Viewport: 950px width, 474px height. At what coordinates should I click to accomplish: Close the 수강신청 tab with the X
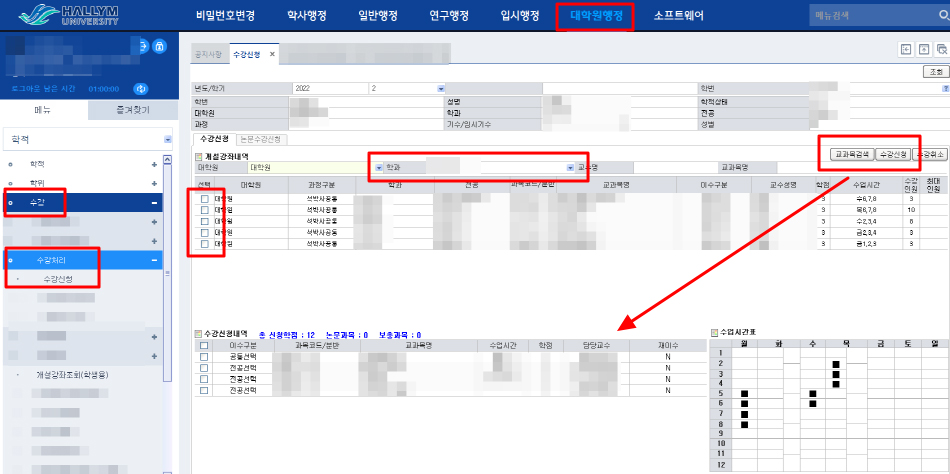pyautogui.click(x=273, y=54)
